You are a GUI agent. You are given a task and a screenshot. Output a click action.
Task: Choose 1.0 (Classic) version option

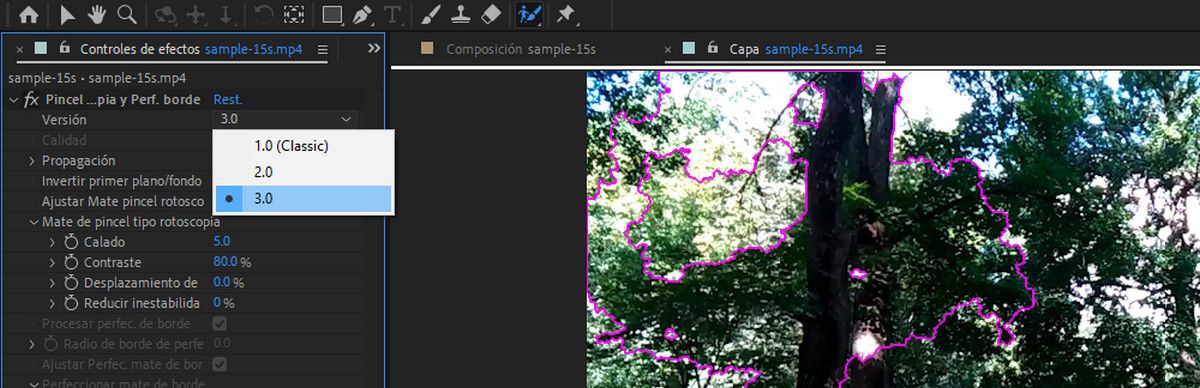[x=304, y=145]
